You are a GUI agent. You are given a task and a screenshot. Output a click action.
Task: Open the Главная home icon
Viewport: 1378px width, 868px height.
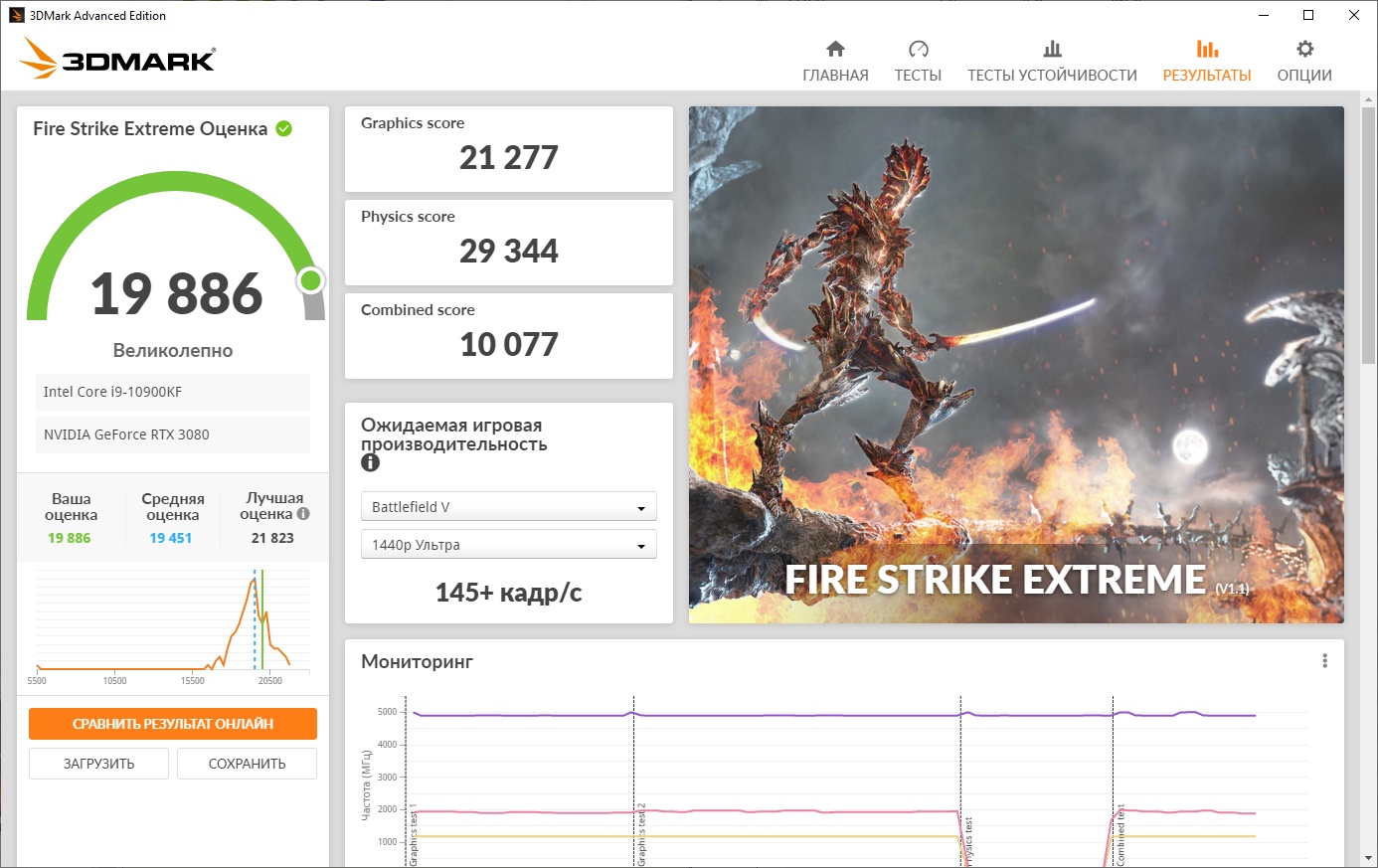click(835, 49)
